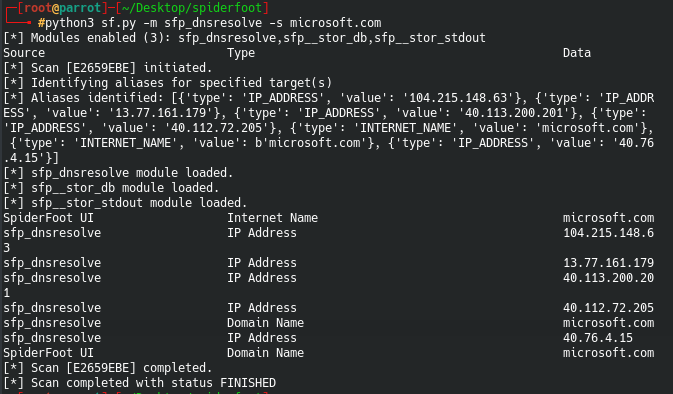
Task: Click the 13.77.161.179 data value
Action: (609, 263)
